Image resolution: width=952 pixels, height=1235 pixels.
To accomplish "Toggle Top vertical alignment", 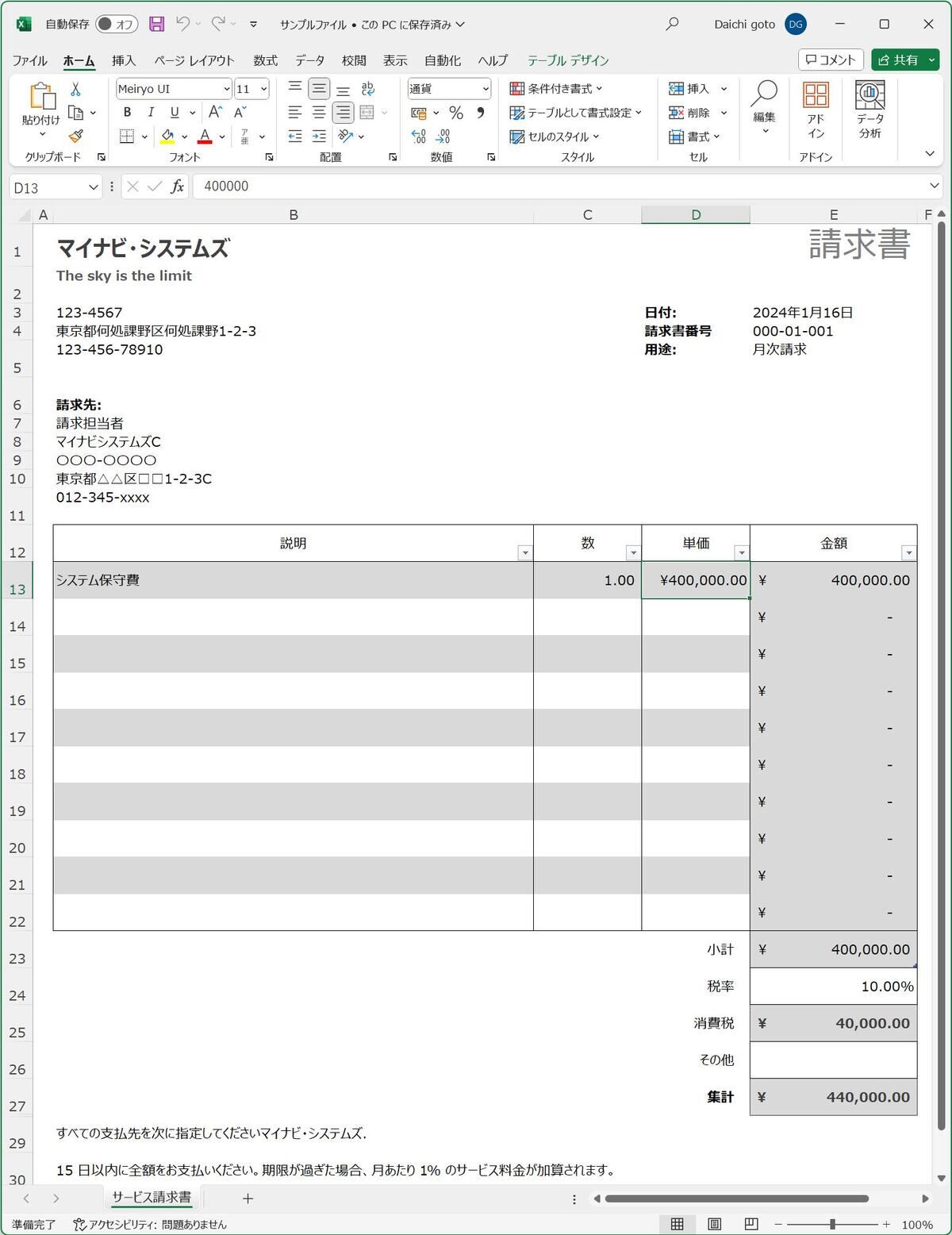I will (x=295, y=89).
